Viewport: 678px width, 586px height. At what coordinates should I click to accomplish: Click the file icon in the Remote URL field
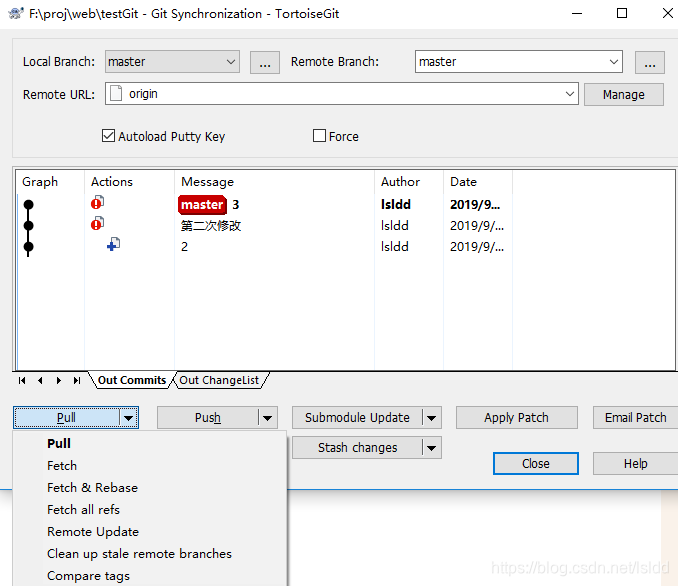(x=116, y=93)
